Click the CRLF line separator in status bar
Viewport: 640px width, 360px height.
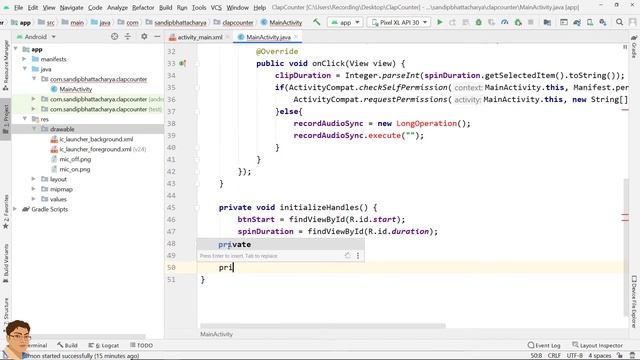[554, 356]
